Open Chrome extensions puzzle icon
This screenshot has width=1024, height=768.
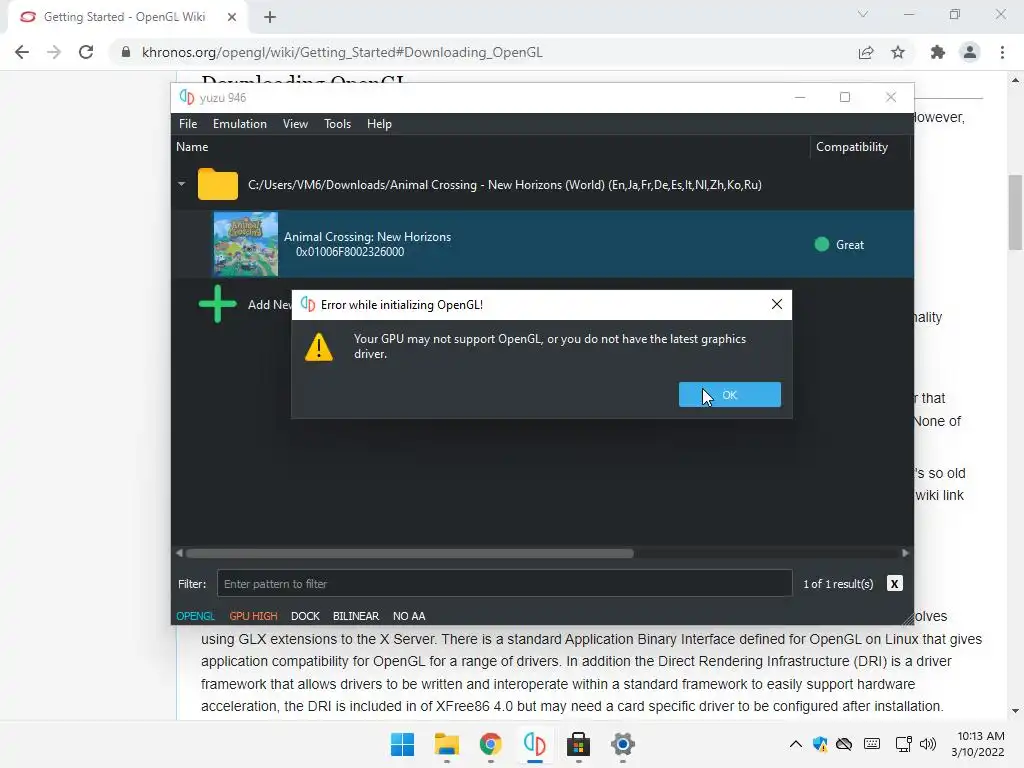coord(938,52)
